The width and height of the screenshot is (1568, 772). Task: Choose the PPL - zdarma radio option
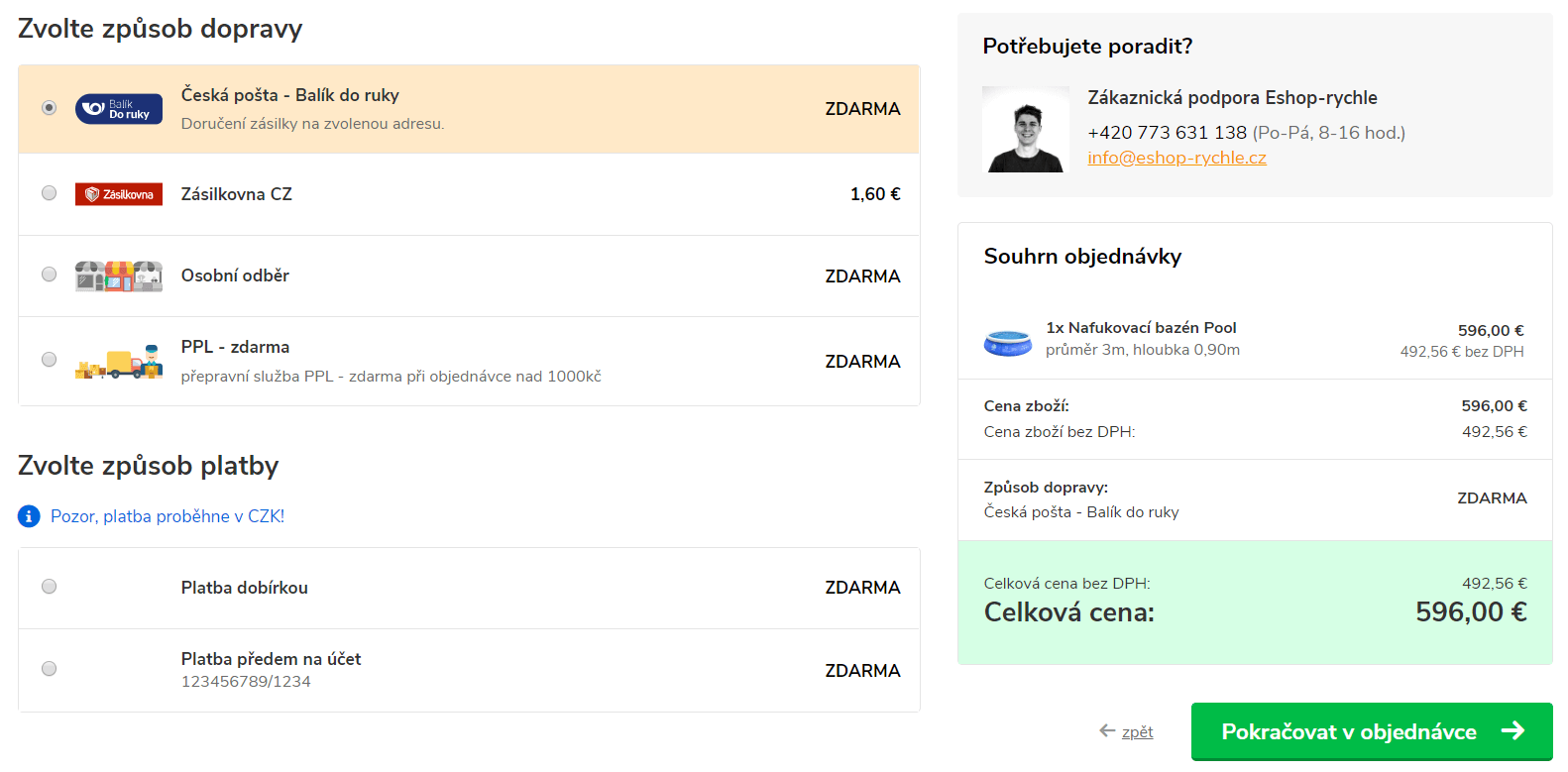point(49,360)
